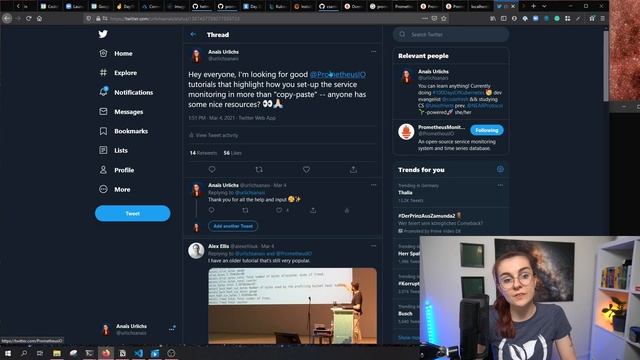The height and width of the screenshot is (360, 640).
Task: Open Alex Ellis profile avatar
Action: (196, 251)
